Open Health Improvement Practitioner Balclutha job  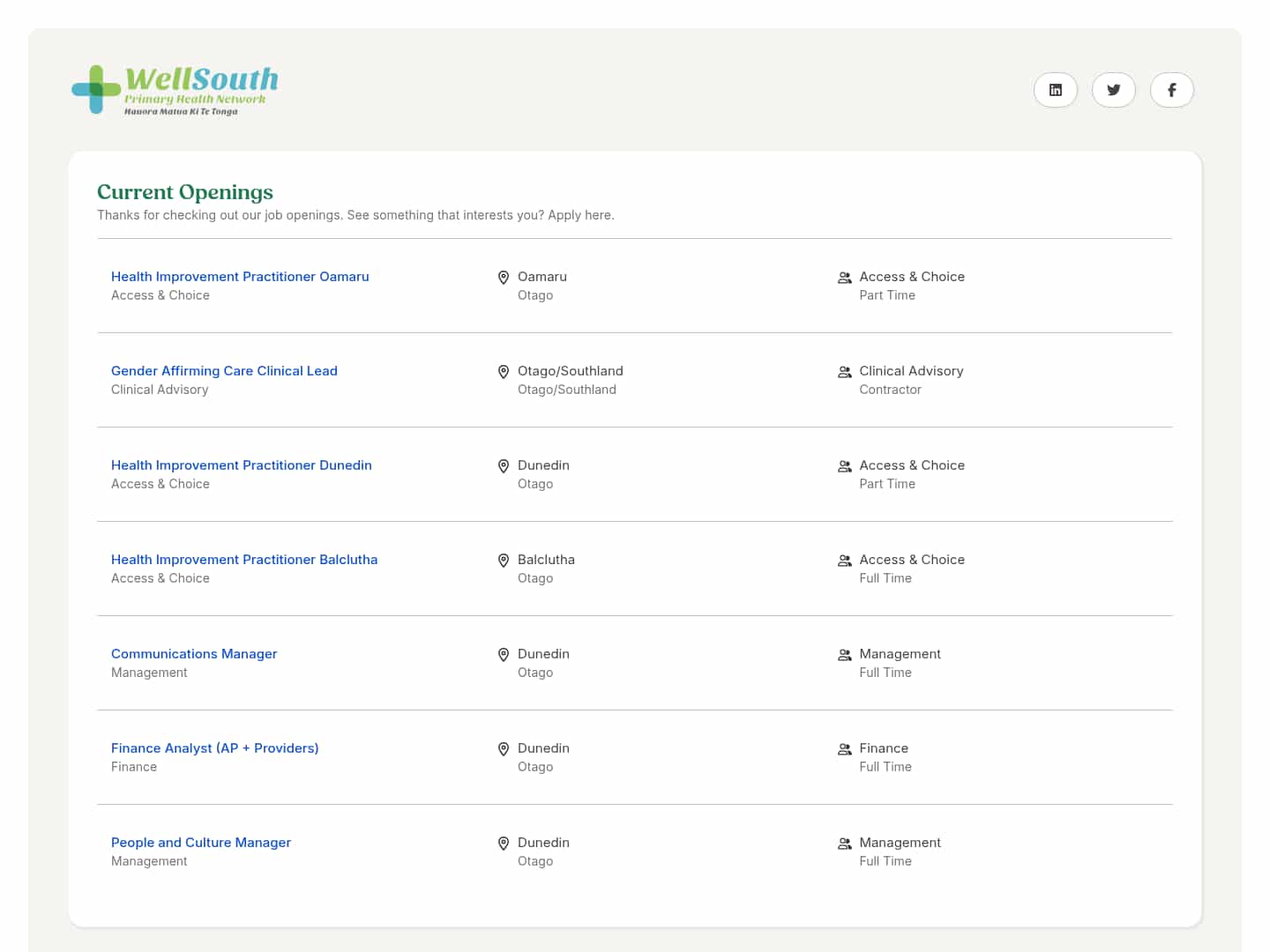(x=244, y=560)
